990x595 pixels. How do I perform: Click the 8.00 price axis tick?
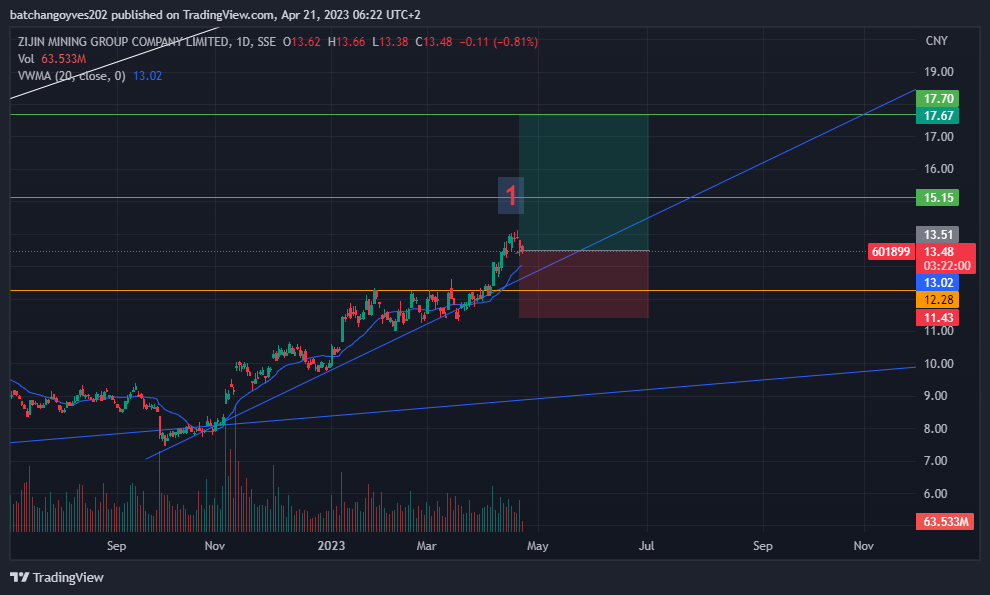936,429
